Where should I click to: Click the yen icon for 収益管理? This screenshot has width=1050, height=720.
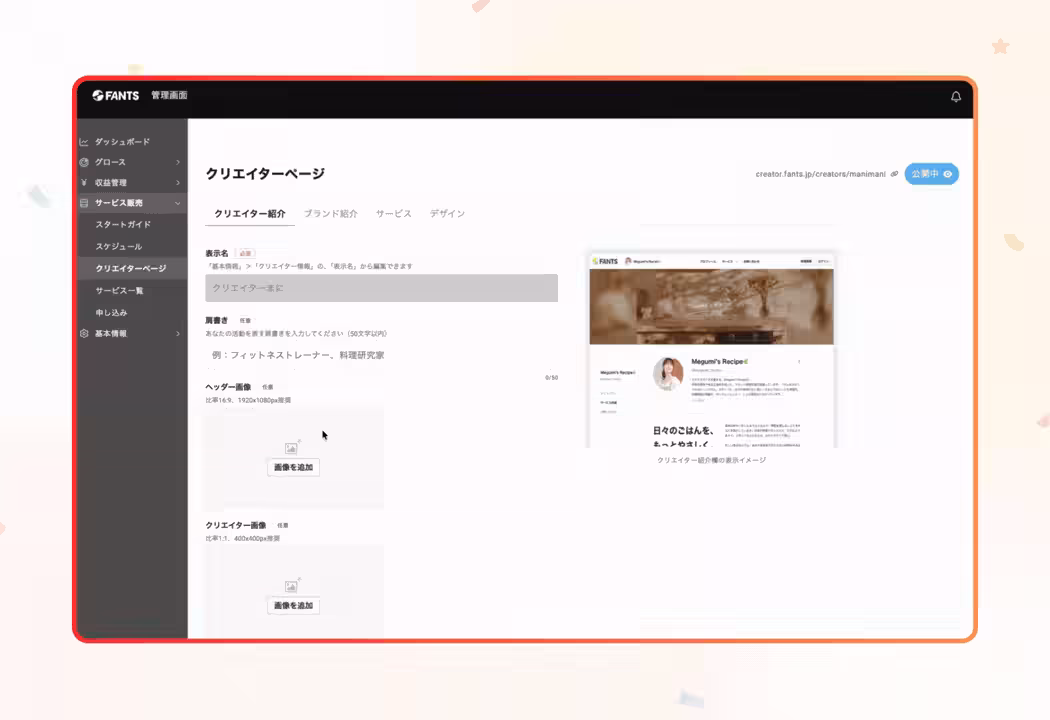[84, 182]
